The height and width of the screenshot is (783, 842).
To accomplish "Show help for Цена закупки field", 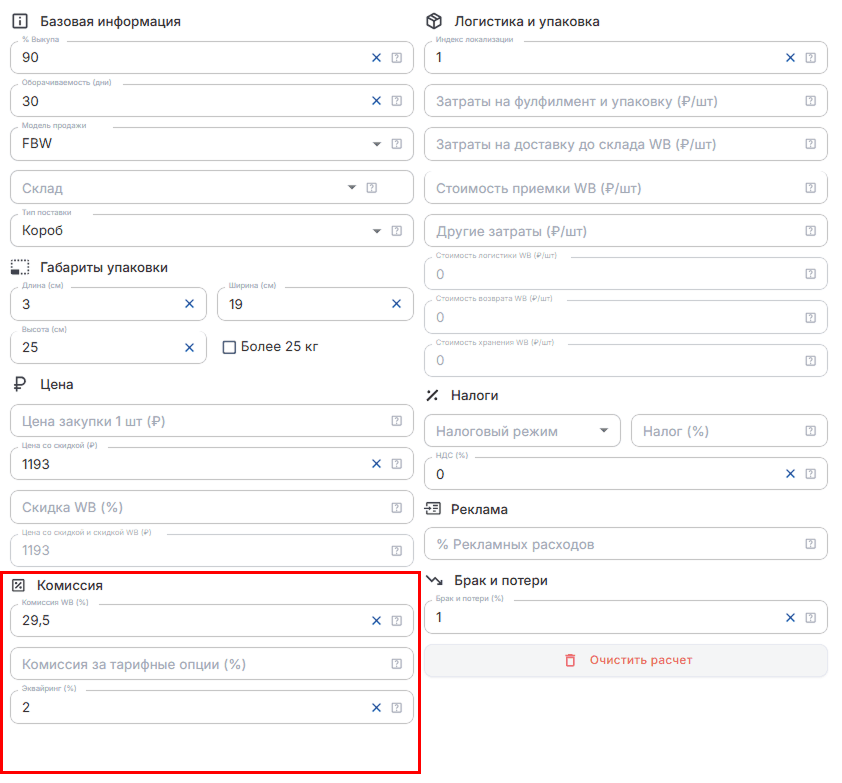I will pos(396,421).
